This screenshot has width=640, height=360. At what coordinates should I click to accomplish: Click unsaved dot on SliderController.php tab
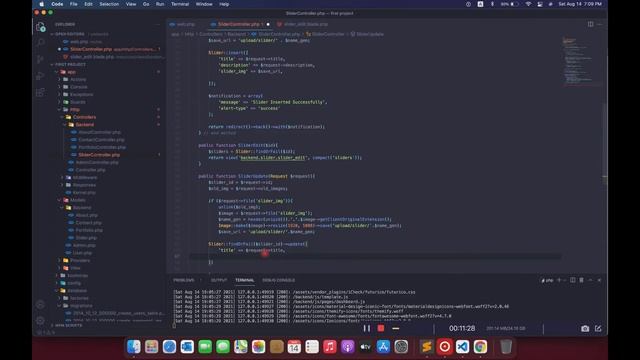pos(268,24)
